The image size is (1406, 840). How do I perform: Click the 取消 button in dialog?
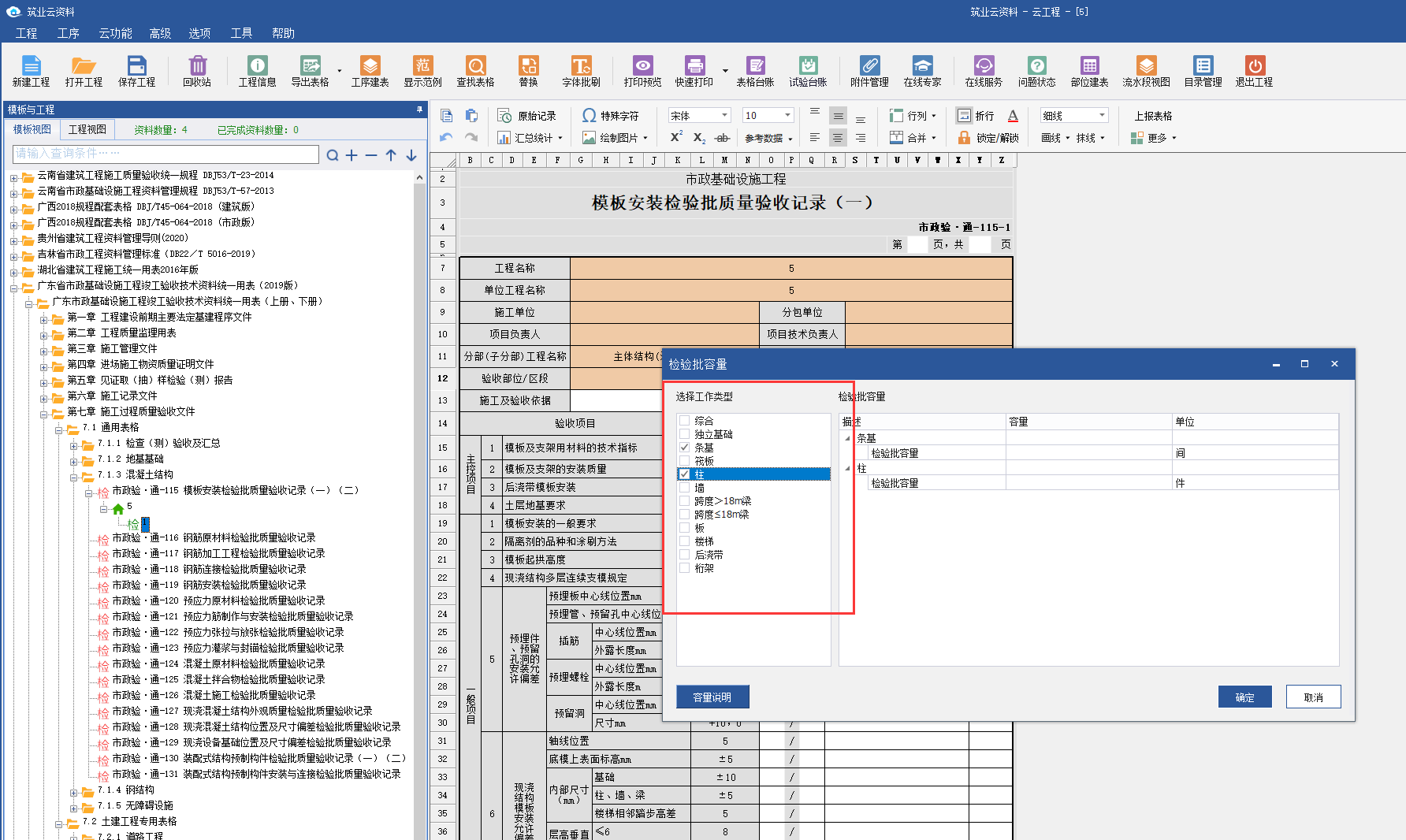pyautogui.click(x=1313, y=697)
